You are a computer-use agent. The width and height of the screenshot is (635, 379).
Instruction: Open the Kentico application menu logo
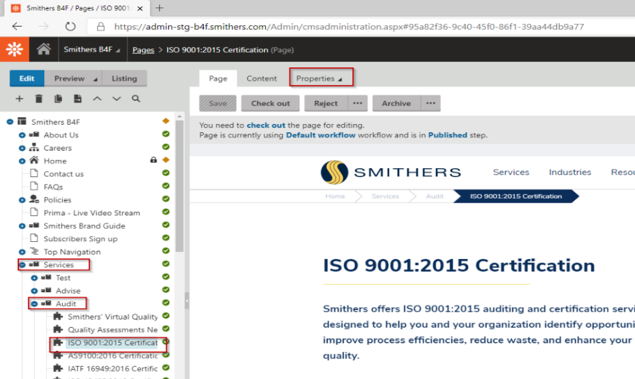(15, 49)
